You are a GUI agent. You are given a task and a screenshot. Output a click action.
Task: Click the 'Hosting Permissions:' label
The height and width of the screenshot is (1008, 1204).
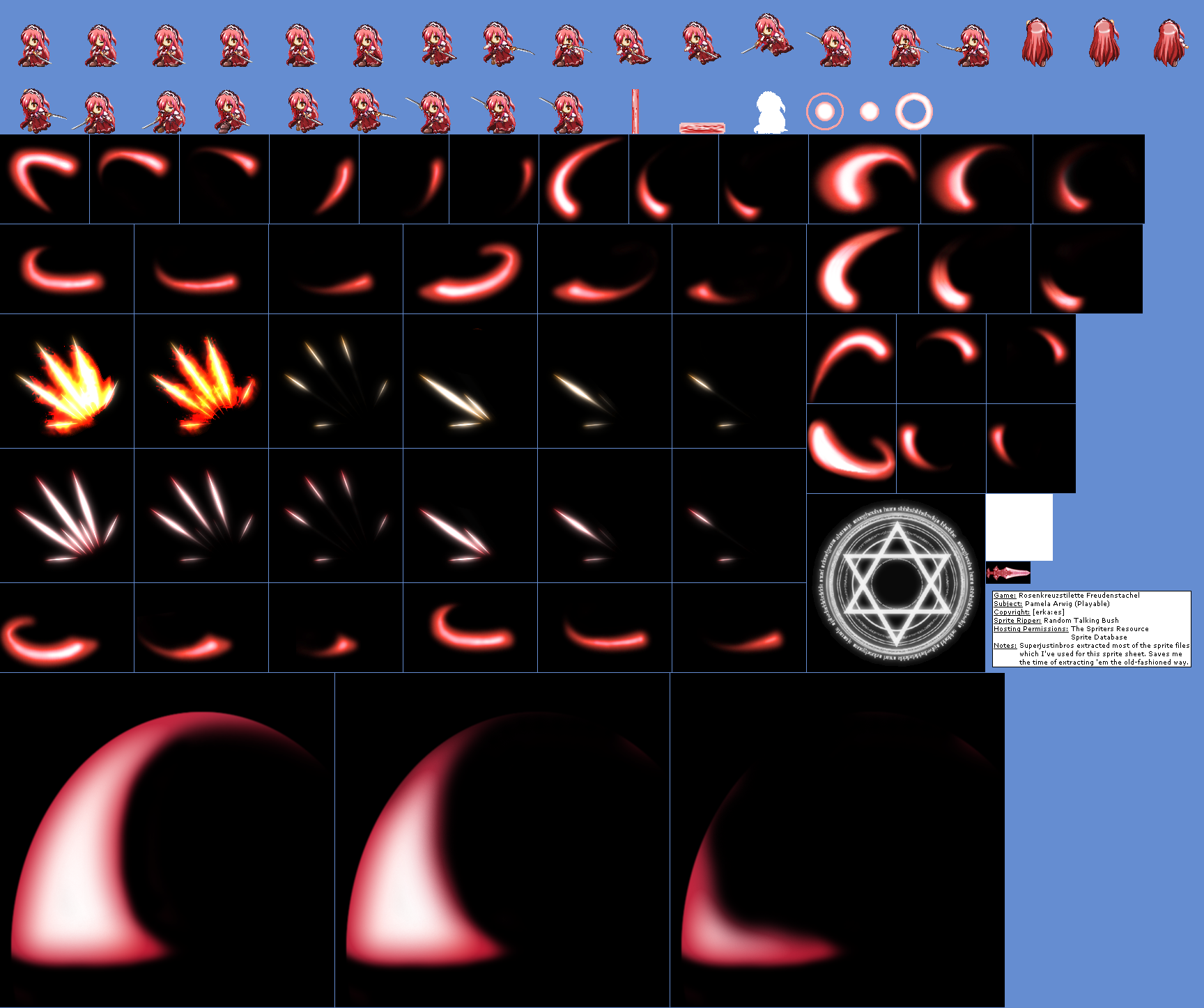click(x=1031, y=629)
